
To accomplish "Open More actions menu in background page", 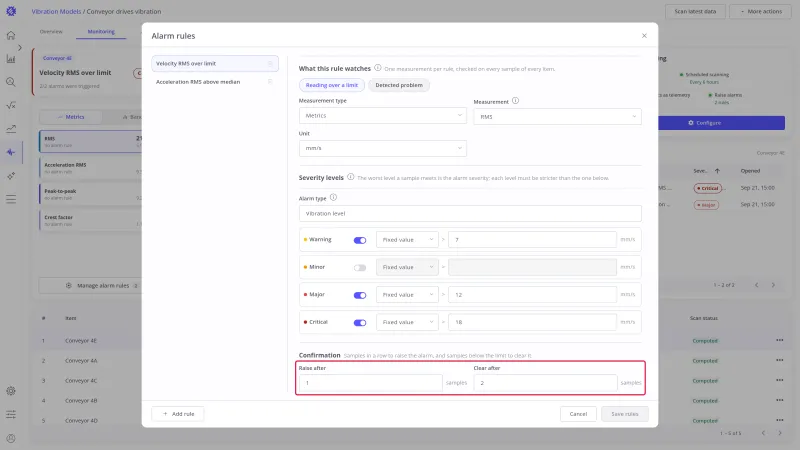I will (x=761, y=11).
